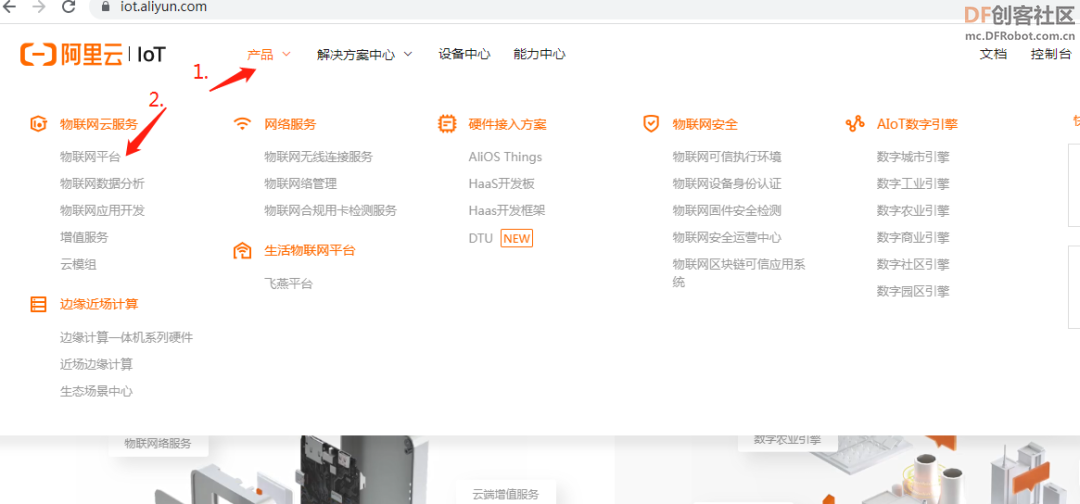Open 数字农业引擎 in the AIoT list
1080x504 pixels.
tap(913, 211)
